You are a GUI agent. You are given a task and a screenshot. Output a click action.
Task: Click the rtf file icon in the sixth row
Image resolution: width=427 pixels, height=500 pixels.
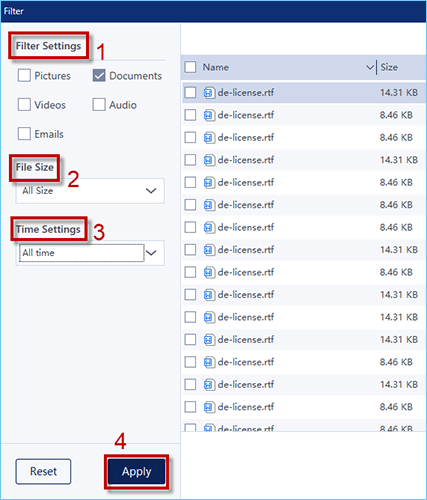(x=209, y=205)
